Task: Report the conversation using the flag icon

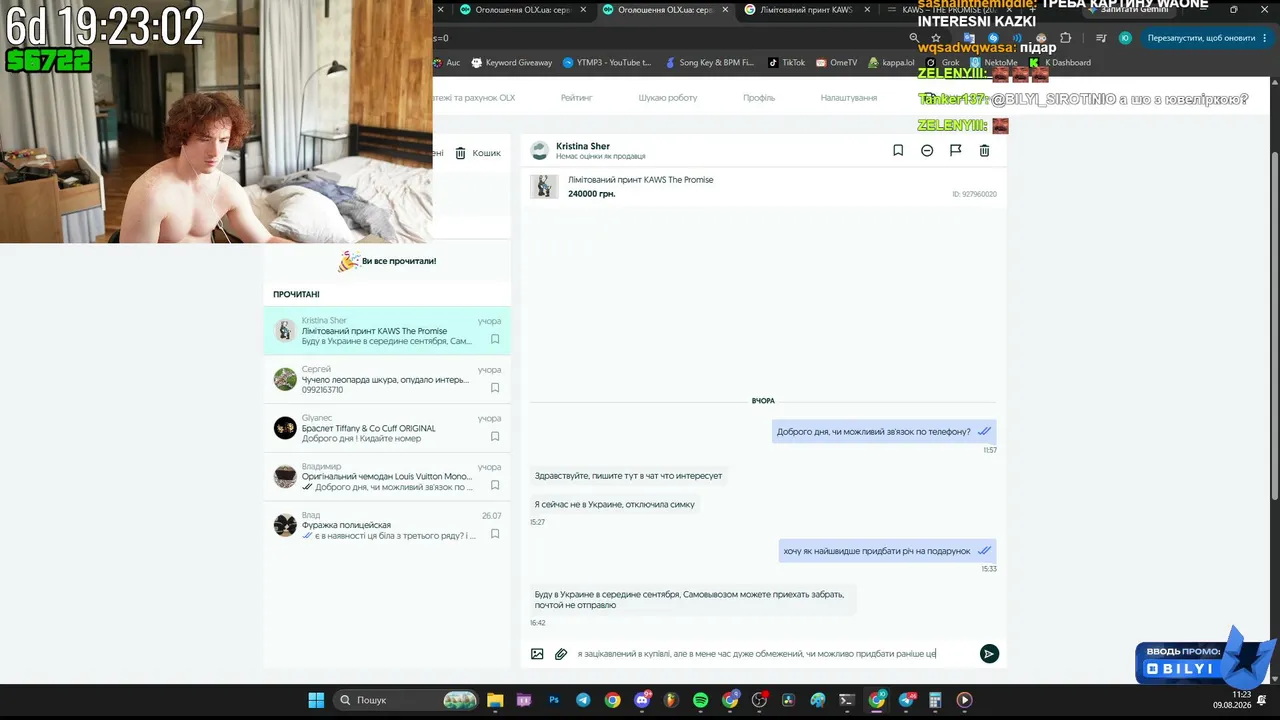Action: point(955,150)
